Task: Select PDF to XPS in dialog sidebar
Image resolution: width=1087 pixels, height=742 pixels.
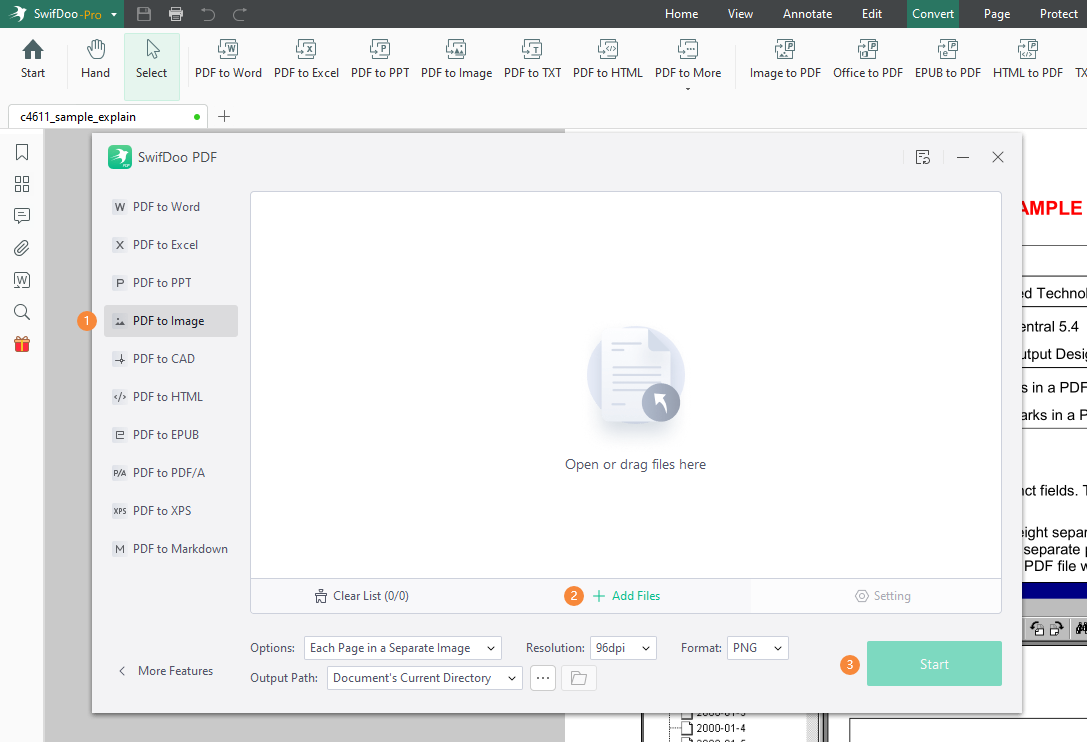Action: pos(171,511)
